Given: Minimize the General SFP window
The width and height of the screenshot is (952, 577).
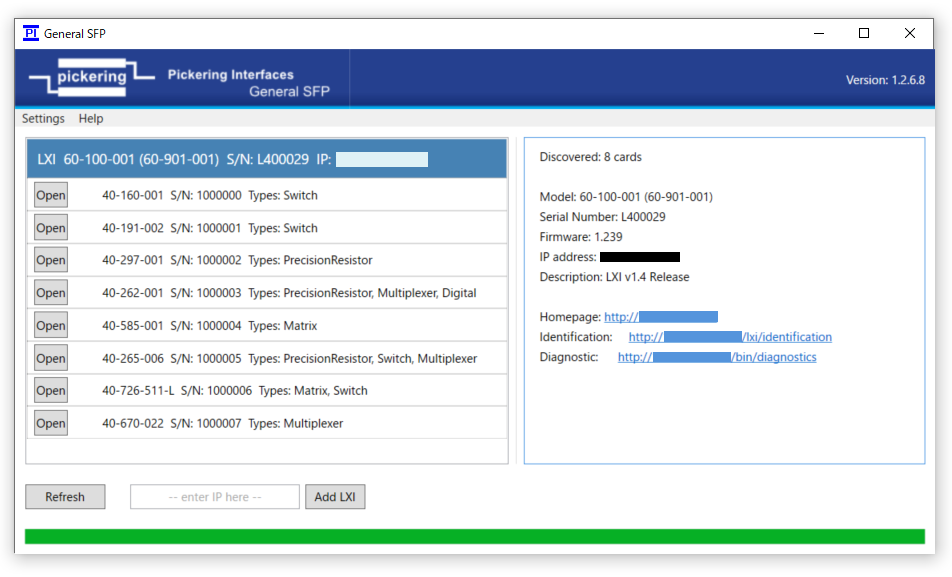Looking at the screenshot, I should 818,33.
